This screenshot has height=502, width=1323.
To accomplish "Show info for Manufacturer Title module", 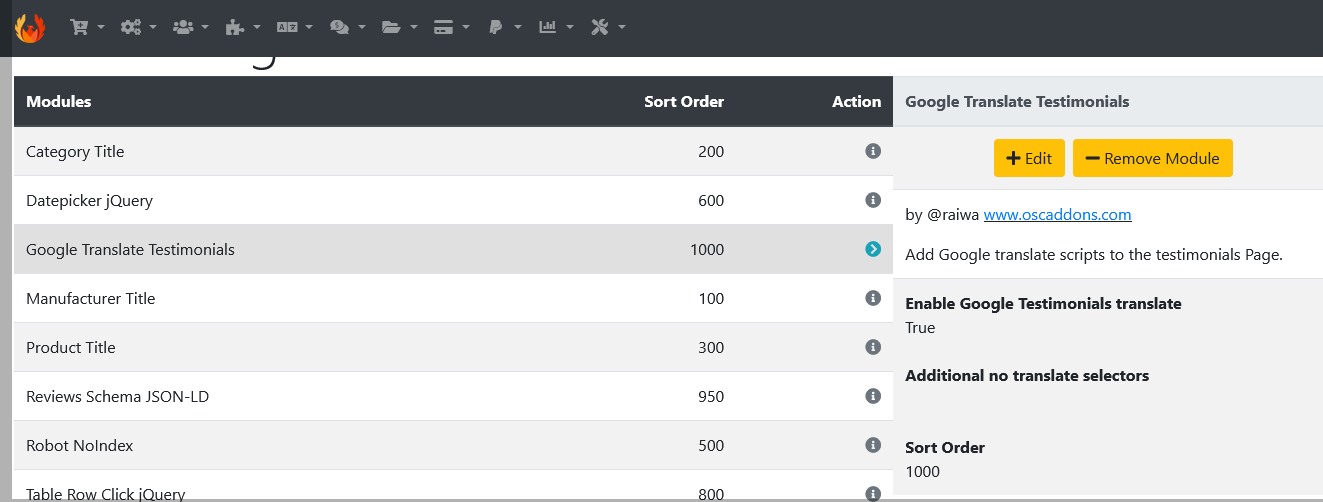I will [x=873, y=298].
